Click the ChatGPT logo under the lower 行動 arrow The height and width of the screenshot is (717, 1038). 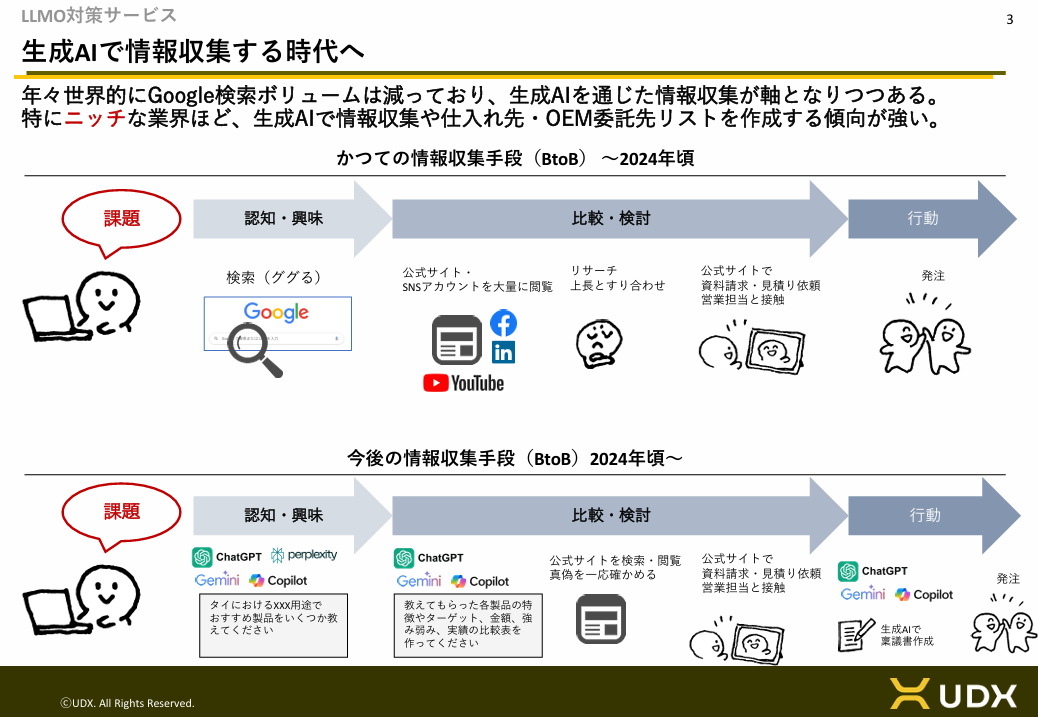tap(873, 571)
